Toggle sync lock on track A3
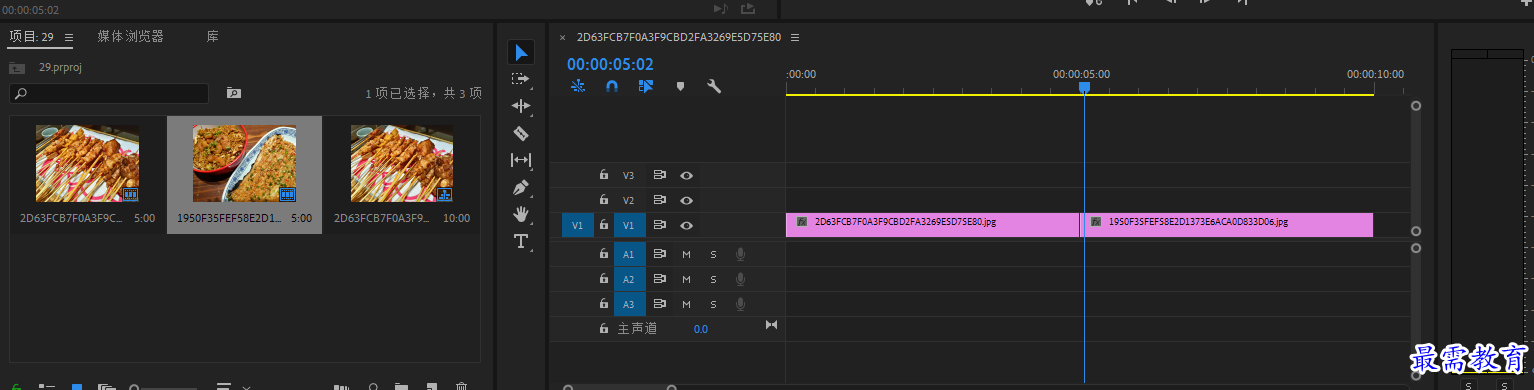Viewport: 1534px width, 390px height. (660, 304)
